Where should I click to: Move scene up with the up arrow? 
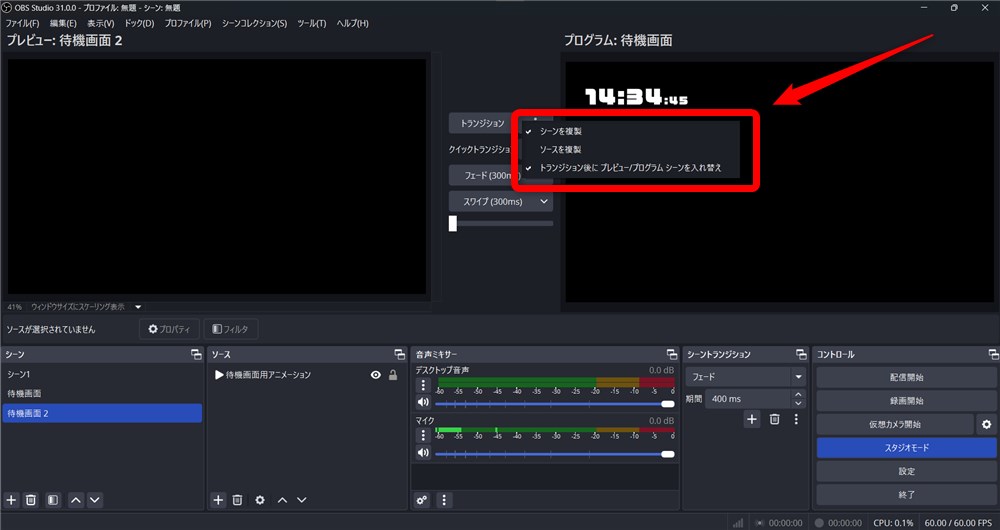(75, 500)
